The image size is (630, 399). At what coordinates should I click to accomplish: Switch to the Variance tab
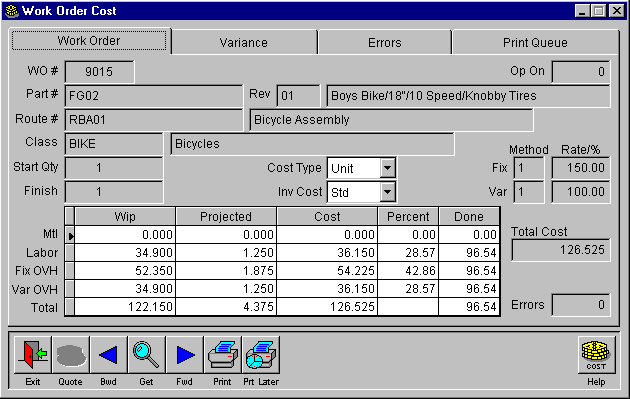243,42
